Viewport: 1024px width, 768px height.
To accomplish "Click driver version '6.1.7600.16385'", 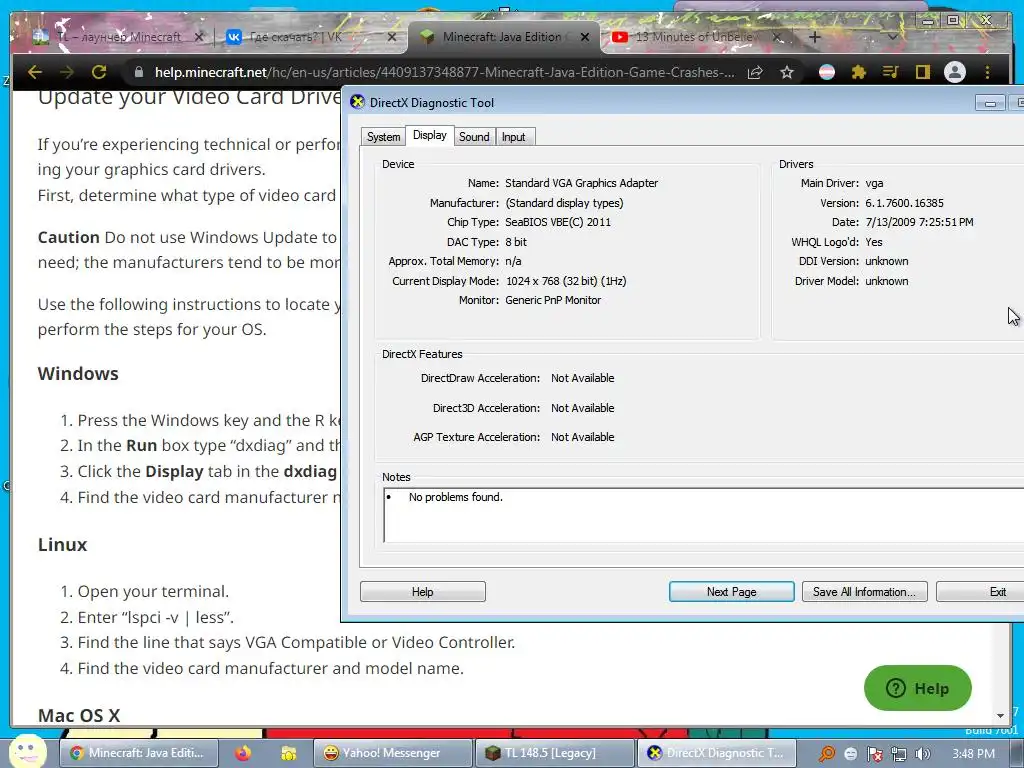I will [904, 203].
